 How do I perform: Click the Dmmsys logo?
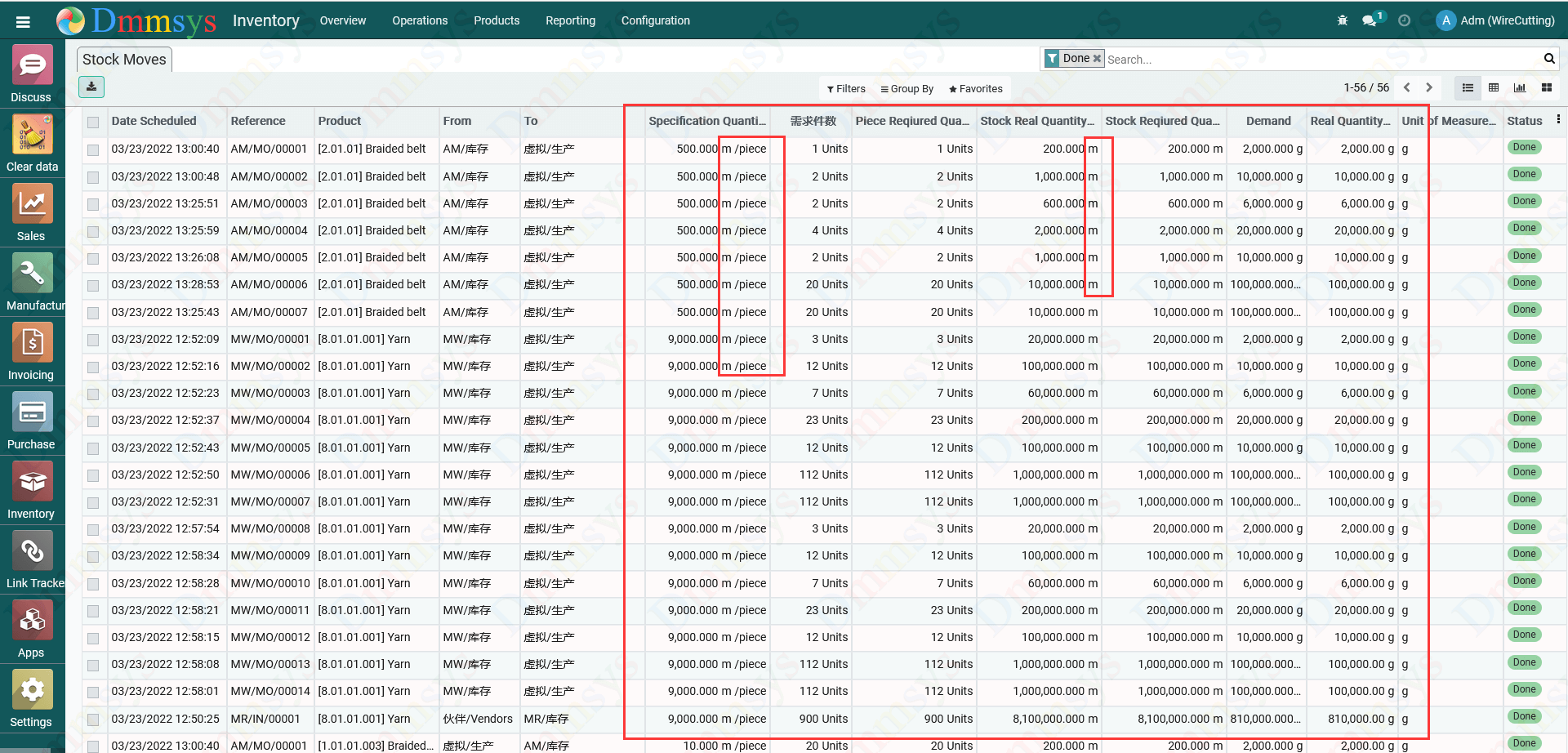[136, 21]
